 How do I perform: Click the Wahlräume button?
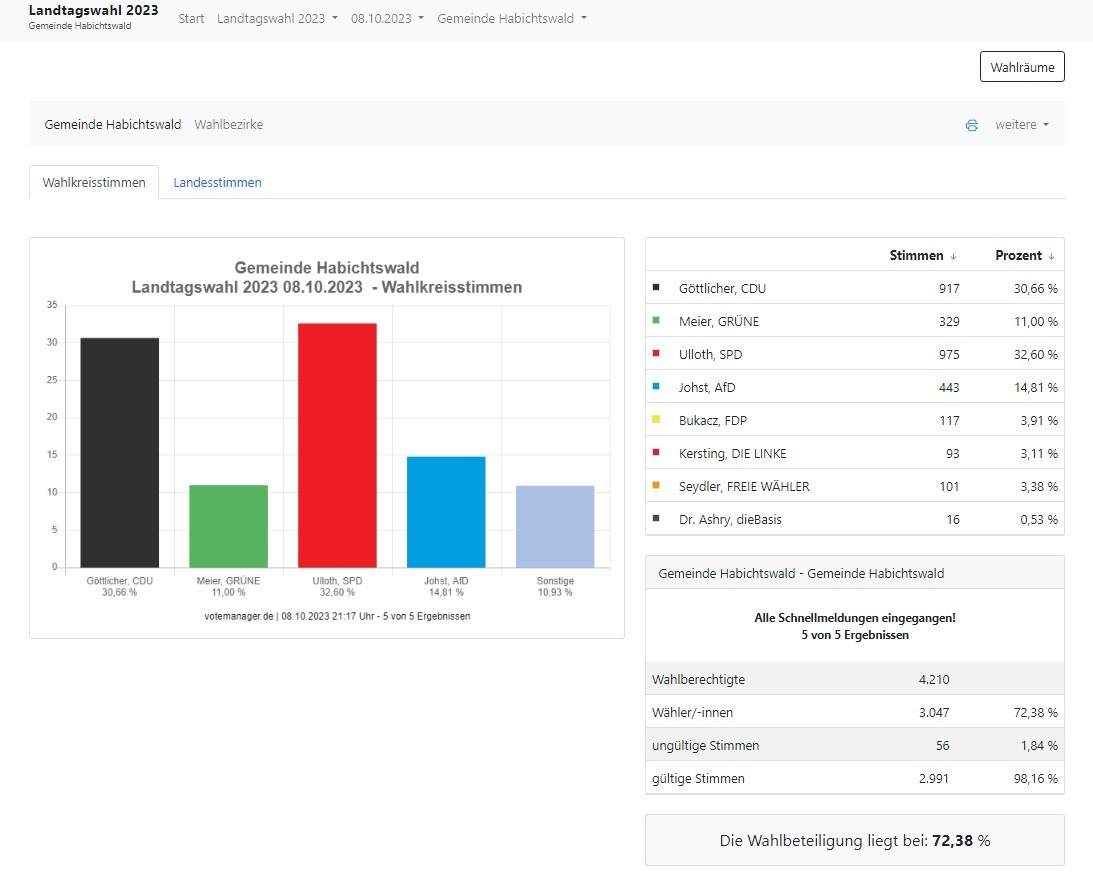click(1022, 67)
